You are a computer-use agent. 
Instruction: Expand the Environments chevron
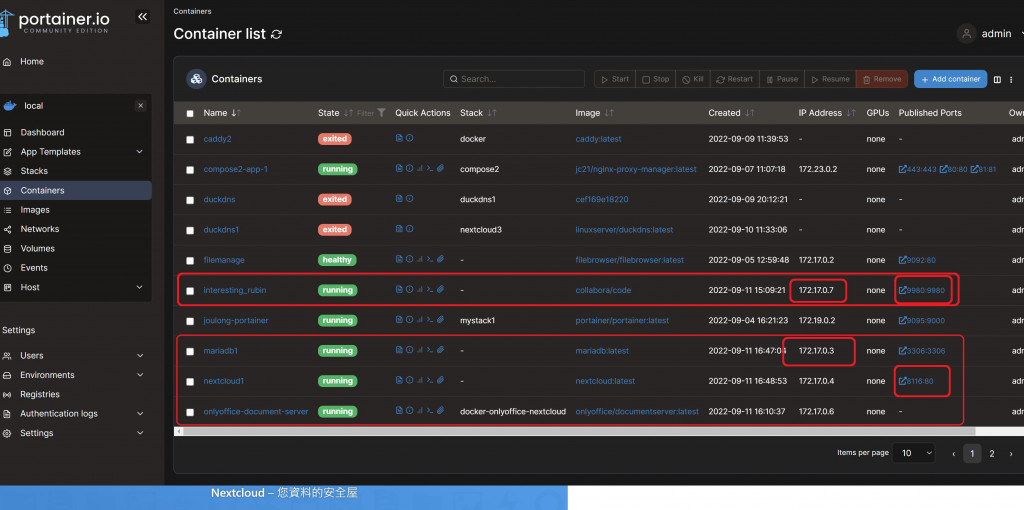pos(140,375)
